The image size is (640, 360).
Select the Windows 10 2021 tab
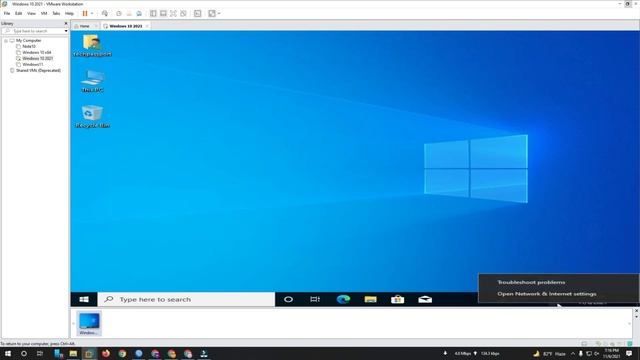tap(126, 26)
